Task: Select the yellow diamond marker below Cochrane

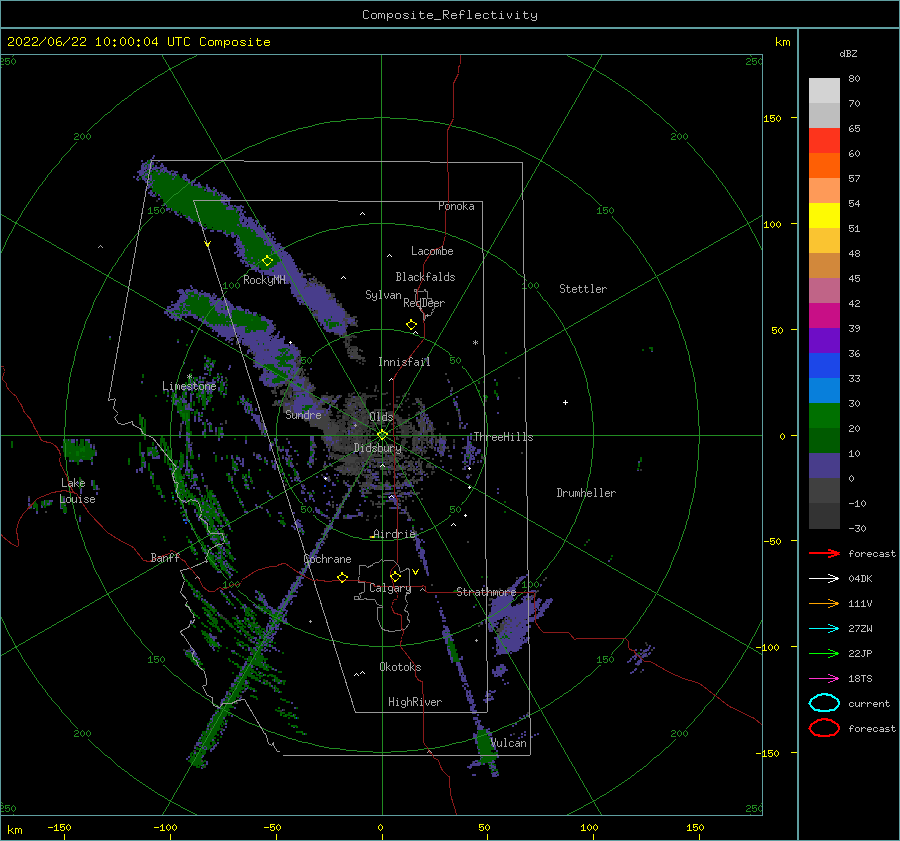Action: [x=342, y=577]
